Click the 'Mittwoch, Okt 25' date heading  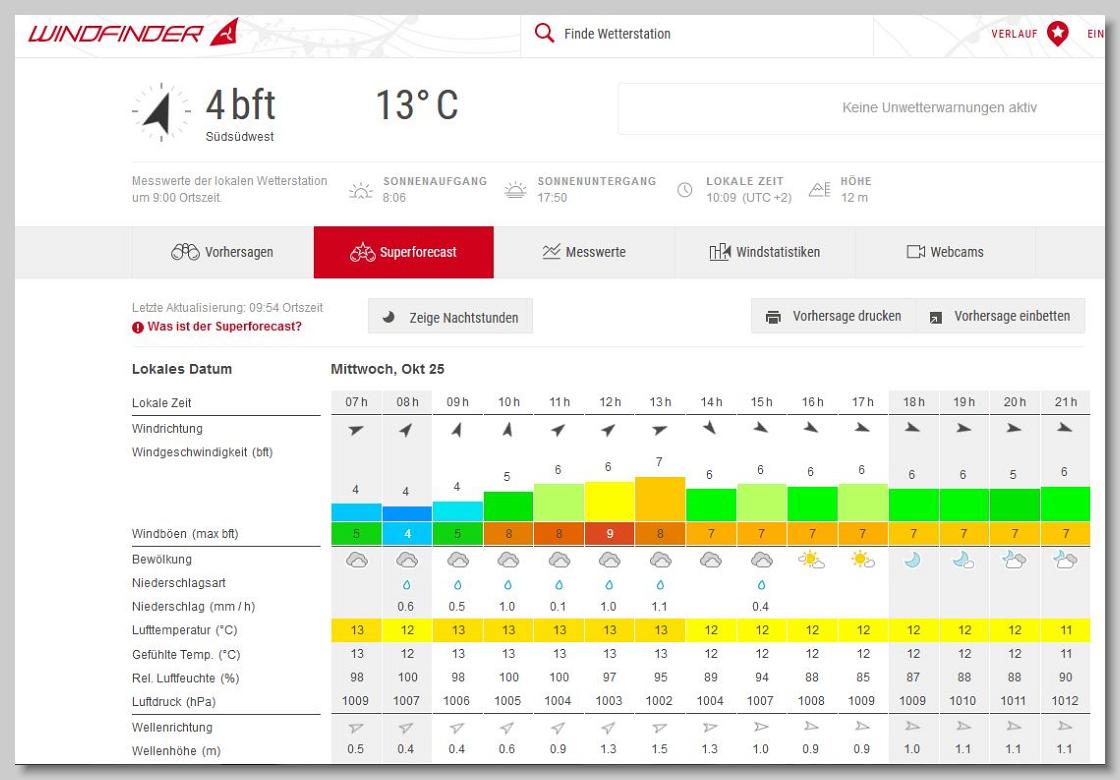click(x=387, y=369)
